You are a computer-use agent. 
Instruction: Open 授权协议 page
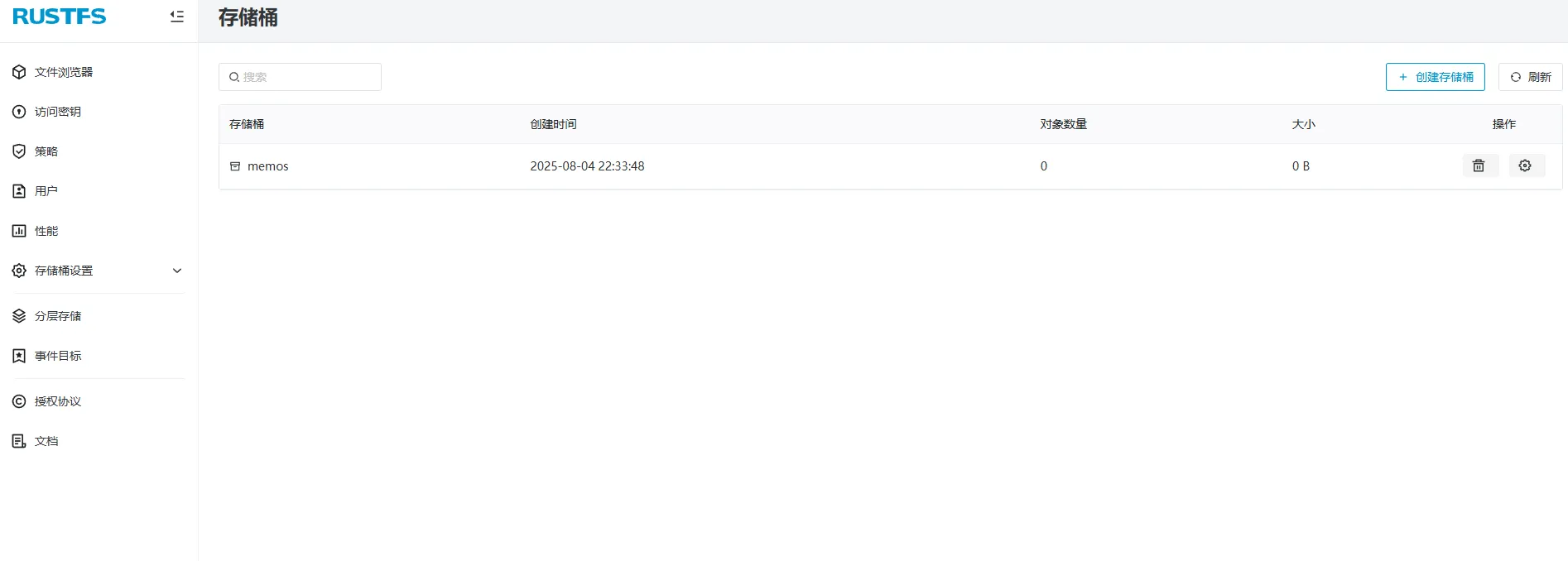pyautogui.click(x=58, y=401)
